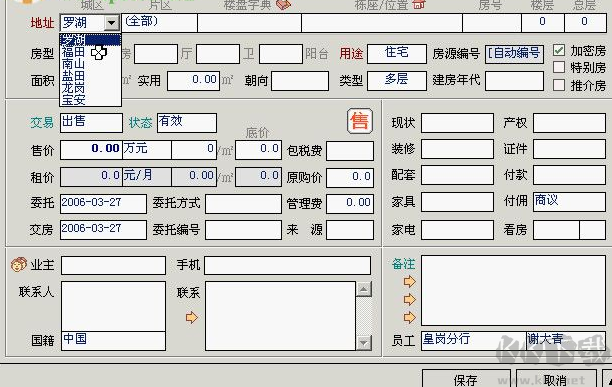Click the 状态 field showing 有效

click(x=187, y=123)
